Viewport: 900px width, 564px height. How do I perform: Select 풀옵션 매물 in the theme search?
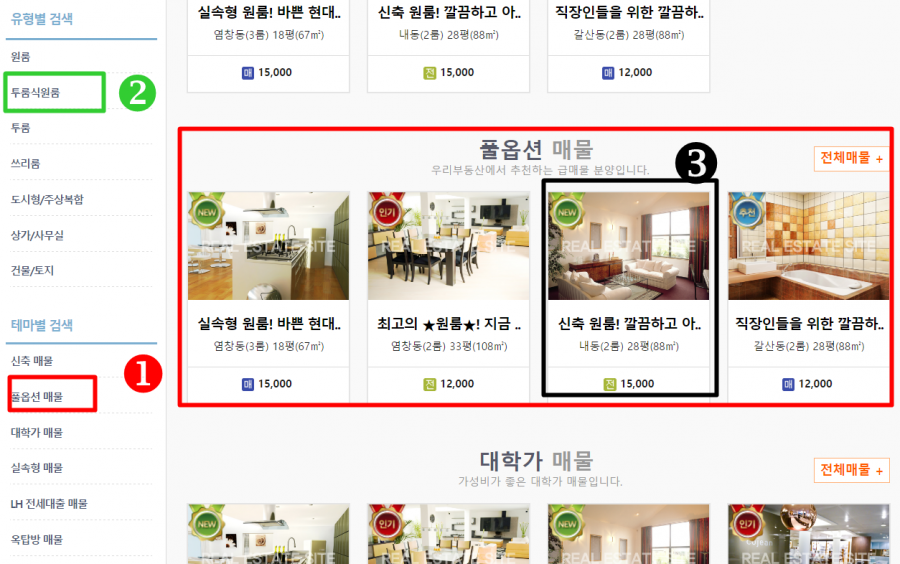[x=37, y=396]
